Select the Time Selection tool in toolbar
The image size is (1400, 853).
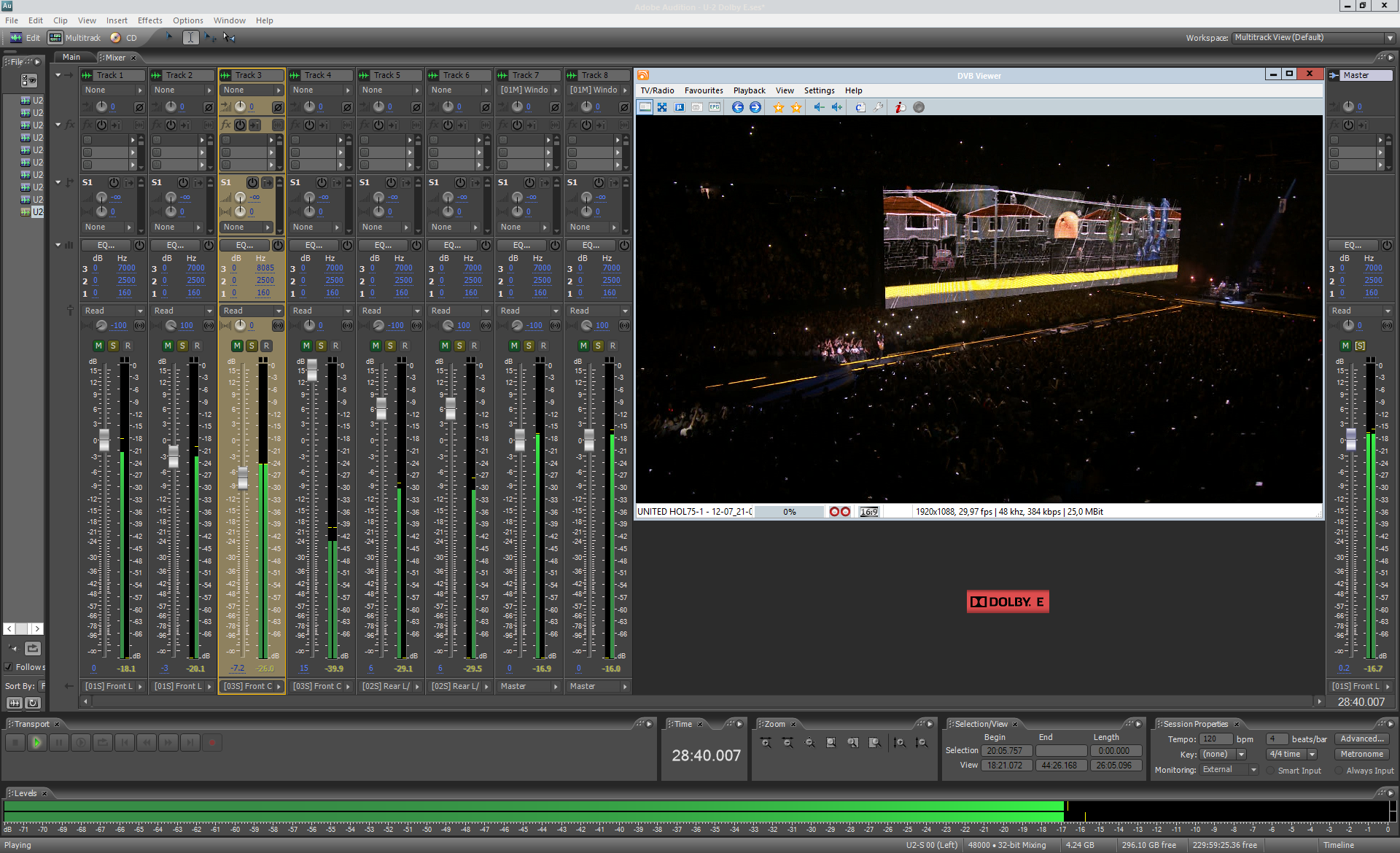tap(190, 37)
